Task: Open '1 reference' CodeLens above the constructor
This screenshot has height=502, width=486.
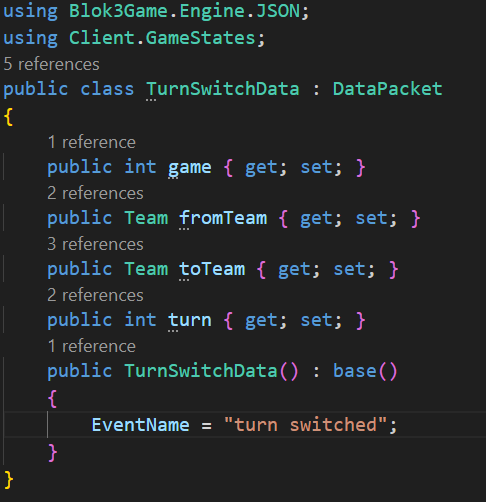Action: coord(92,346)
